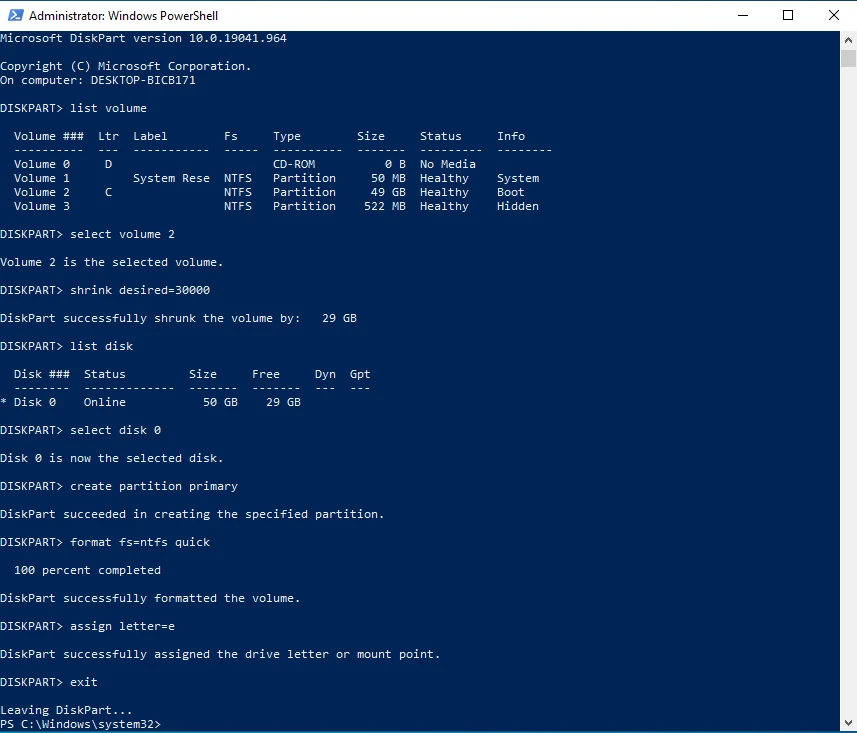The width and height of the screenshot is (857, 733).
Task: Click the 'format fs=ntfs quick' command text
Action: coord(140,542)
